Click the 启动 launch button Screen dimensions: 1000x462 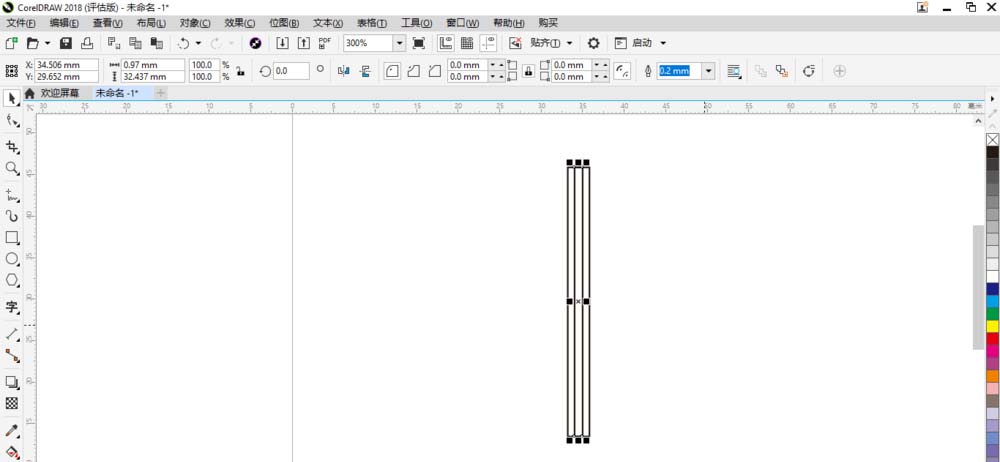pyautogui.click(x=640, y=43)
